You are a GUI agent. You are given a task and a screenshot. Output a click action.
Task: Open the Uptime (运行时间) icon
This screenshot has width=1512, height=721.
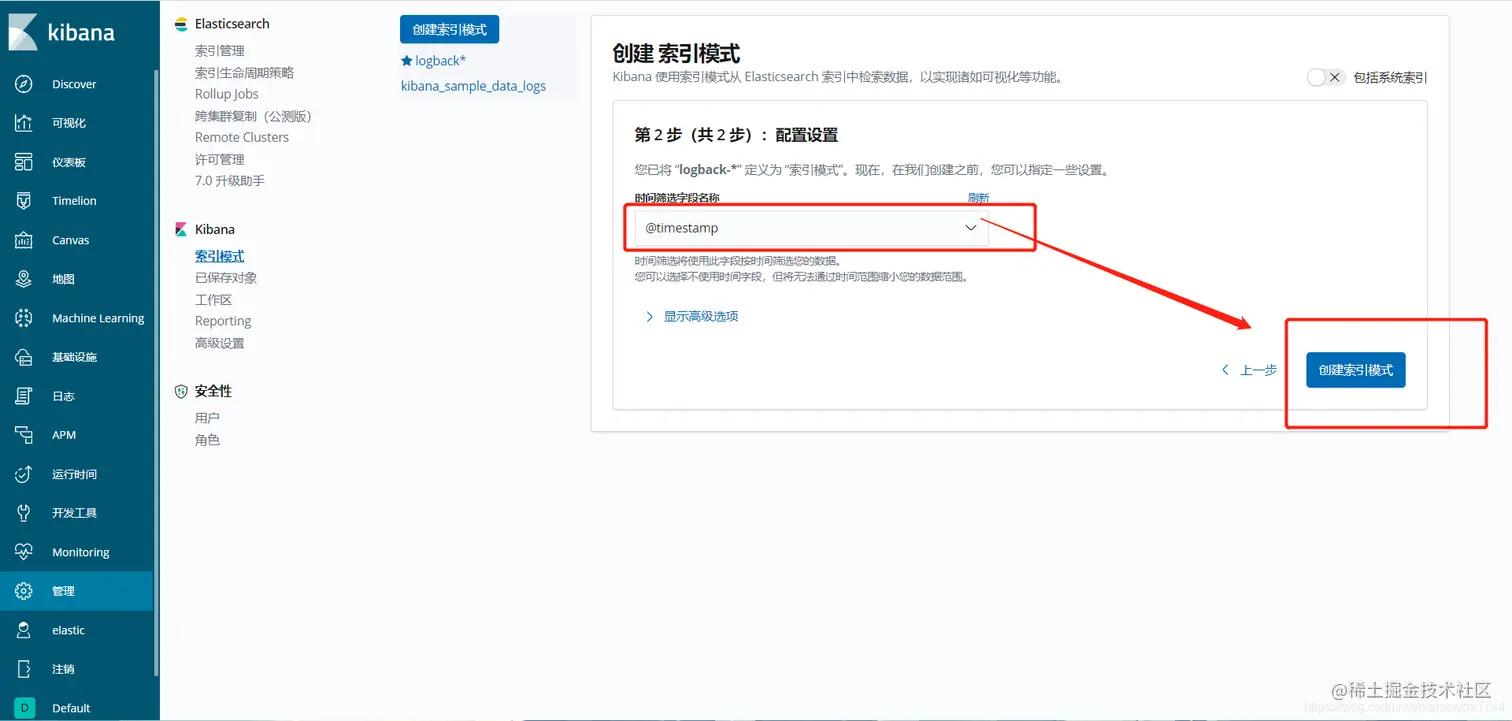(x=24, y=474)
